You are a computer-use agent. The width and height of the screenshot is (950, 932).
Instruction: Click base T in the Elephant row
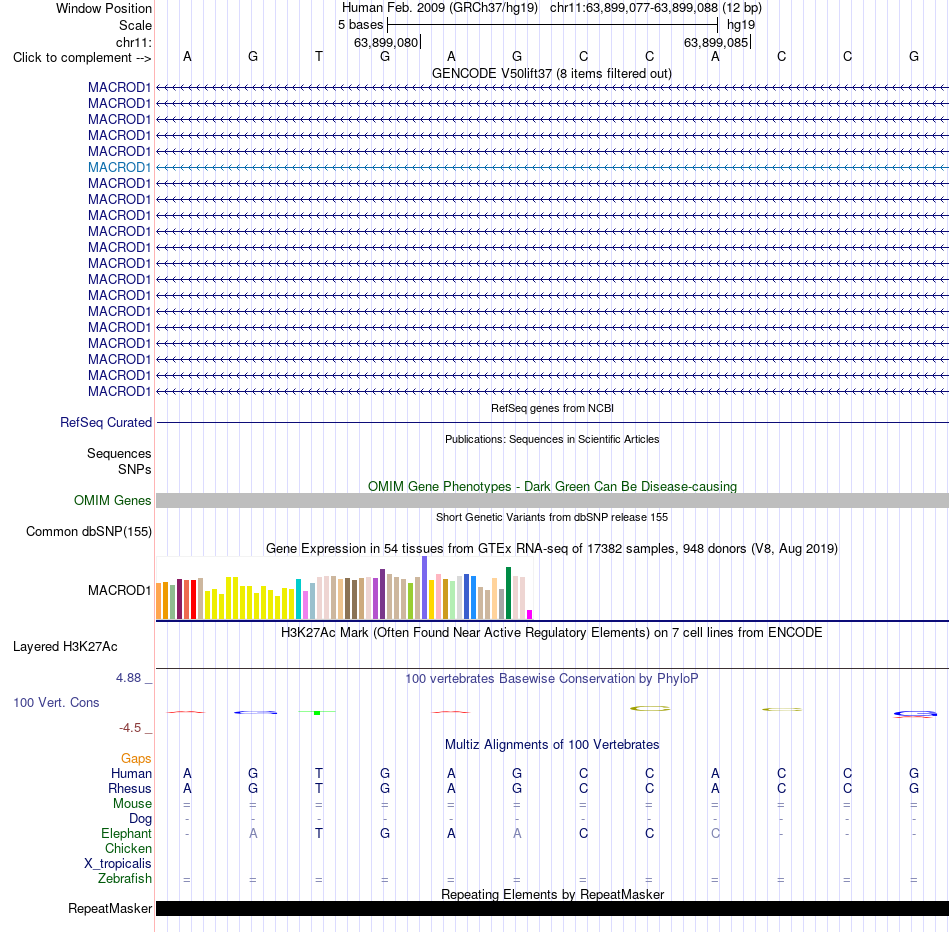pyautogui.click(x=319, y=834)
